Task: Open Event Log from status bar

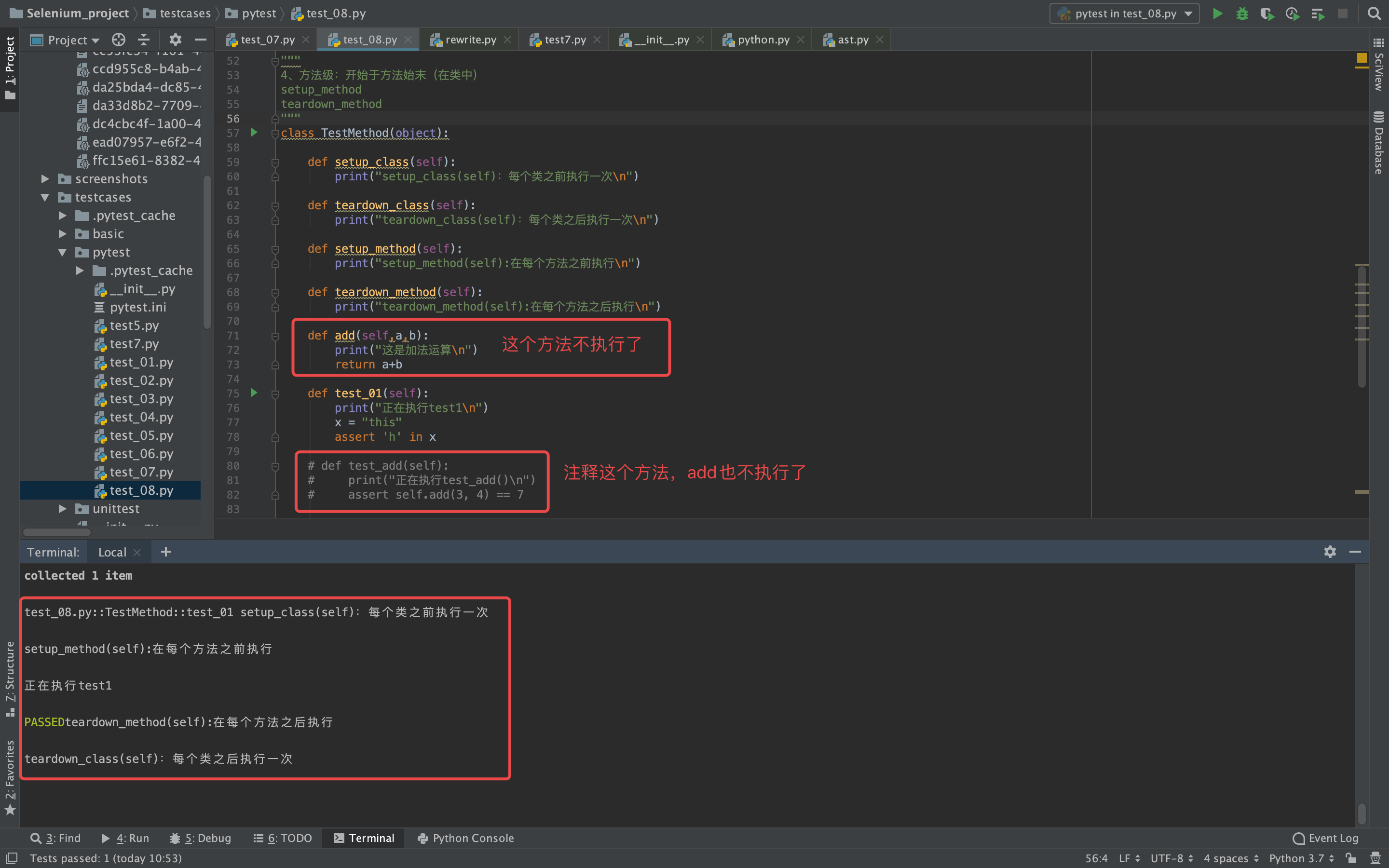Action: click(x=1325, y=838)
